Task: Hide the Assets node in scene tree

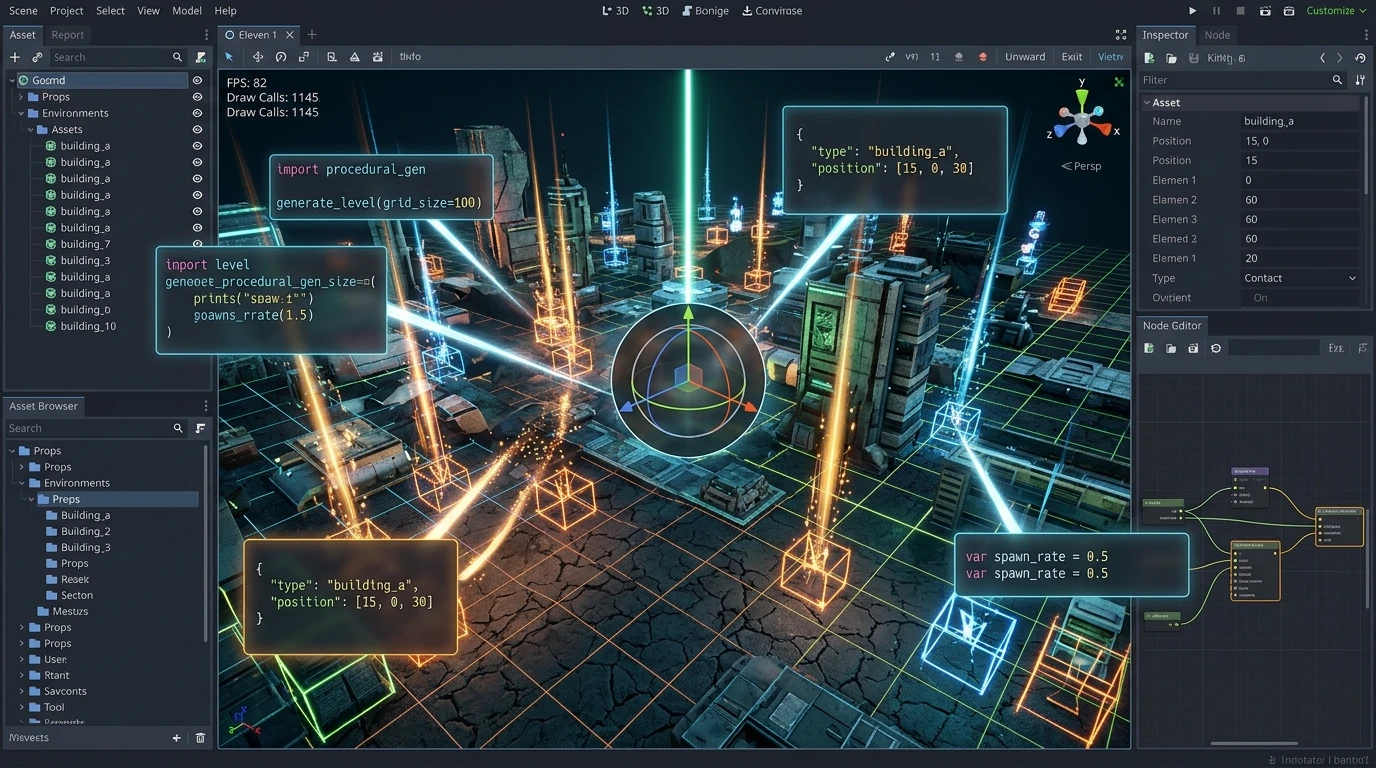Action: coord(197,130)
